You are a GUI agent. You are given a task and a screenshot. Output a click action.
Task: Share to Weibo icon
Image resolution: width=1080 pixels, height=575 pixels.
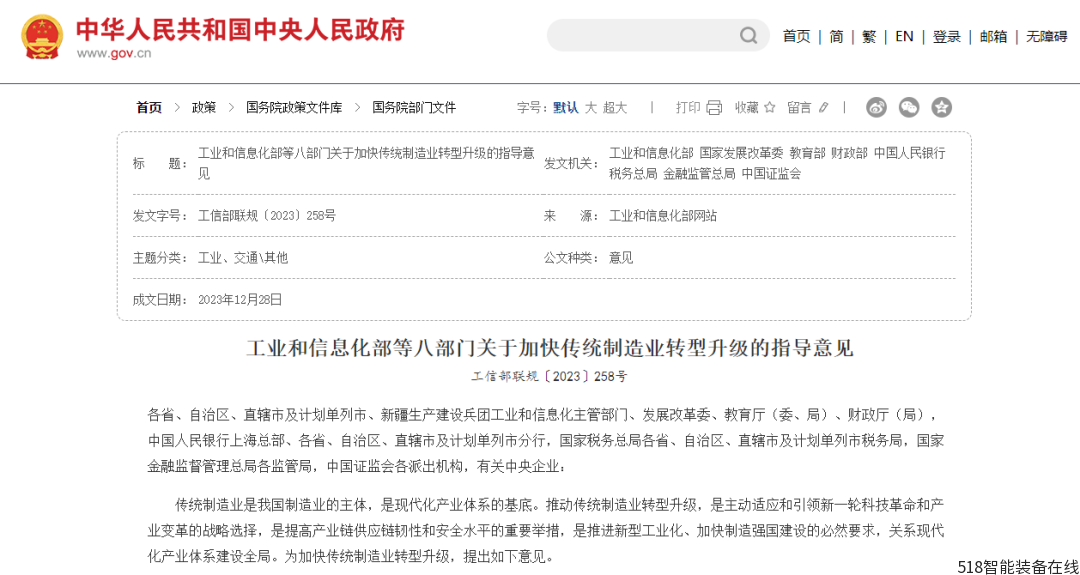(x=876, y=107)
